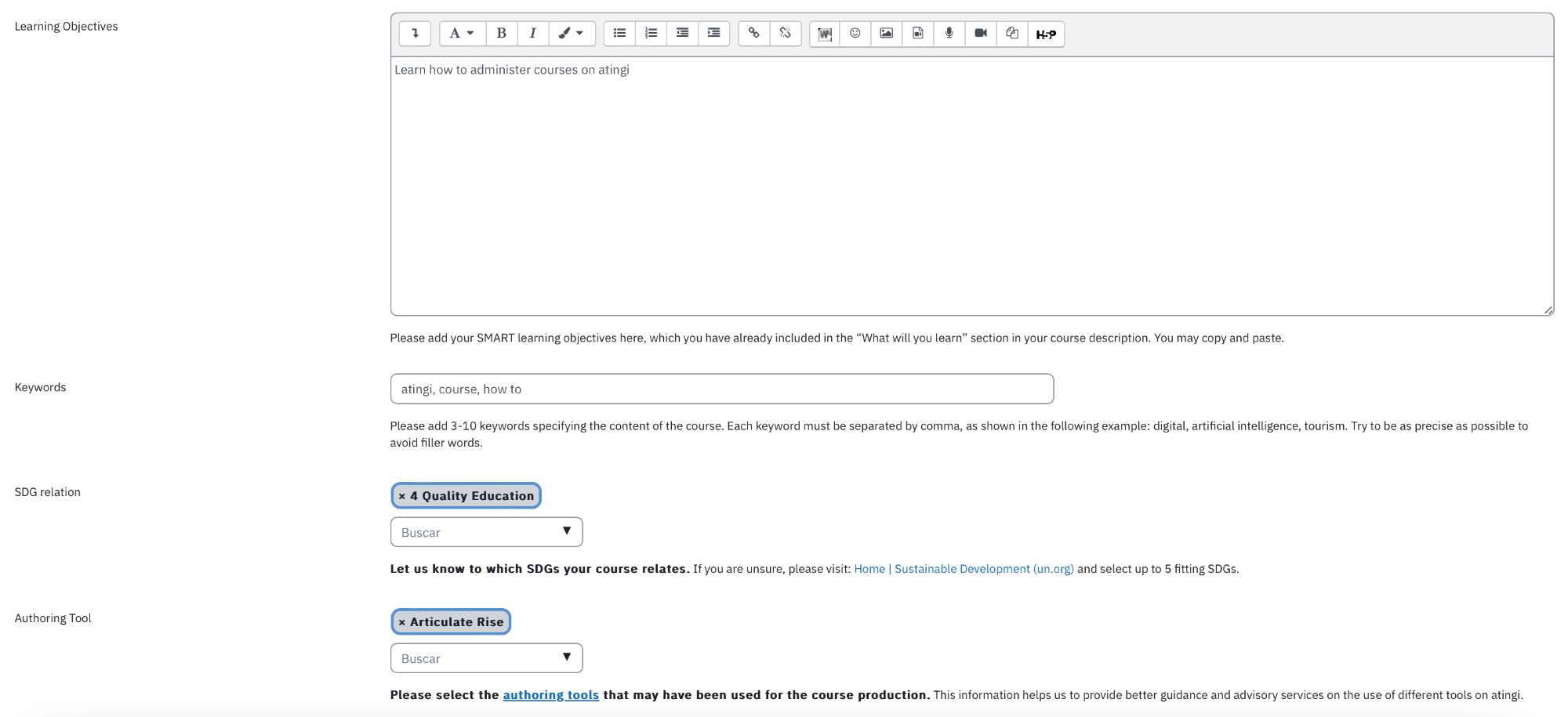Insert an unordered bullet list
The image size is (1568, 717).
click(x=619, y=34)
